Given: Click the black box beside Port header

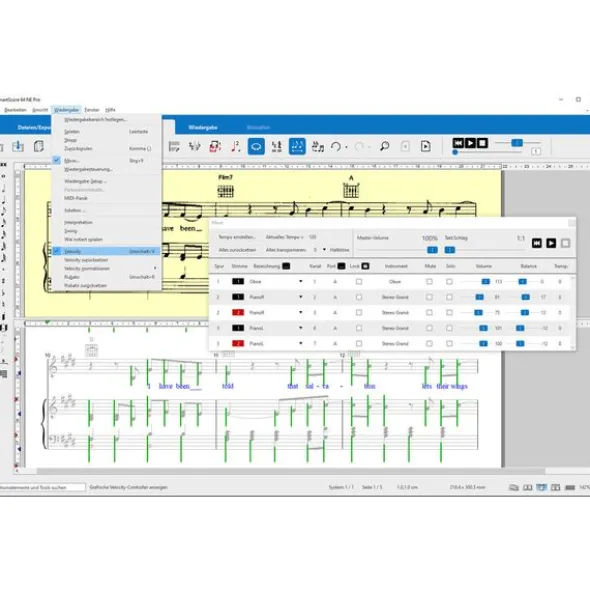Looking at the screenshot, I should click(x=341, y=266).
